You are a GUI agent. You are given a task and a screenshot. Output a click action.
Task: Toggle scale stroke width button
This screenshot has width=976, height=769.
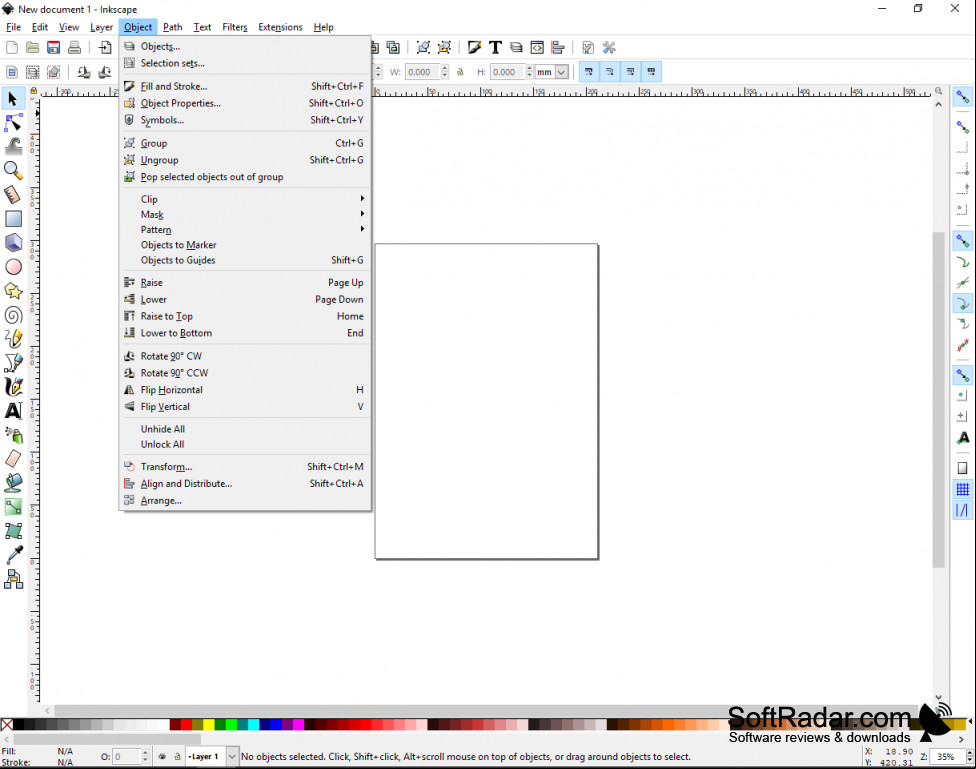[589, 72]
